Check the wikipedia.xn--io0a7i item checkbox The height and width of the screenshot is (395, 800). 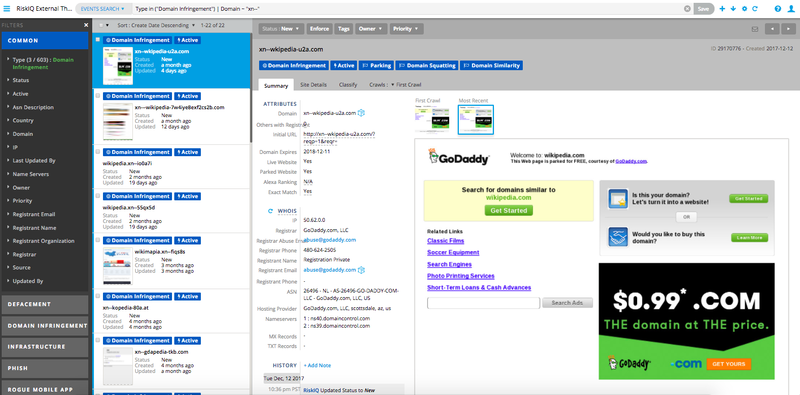coord(98,152)
